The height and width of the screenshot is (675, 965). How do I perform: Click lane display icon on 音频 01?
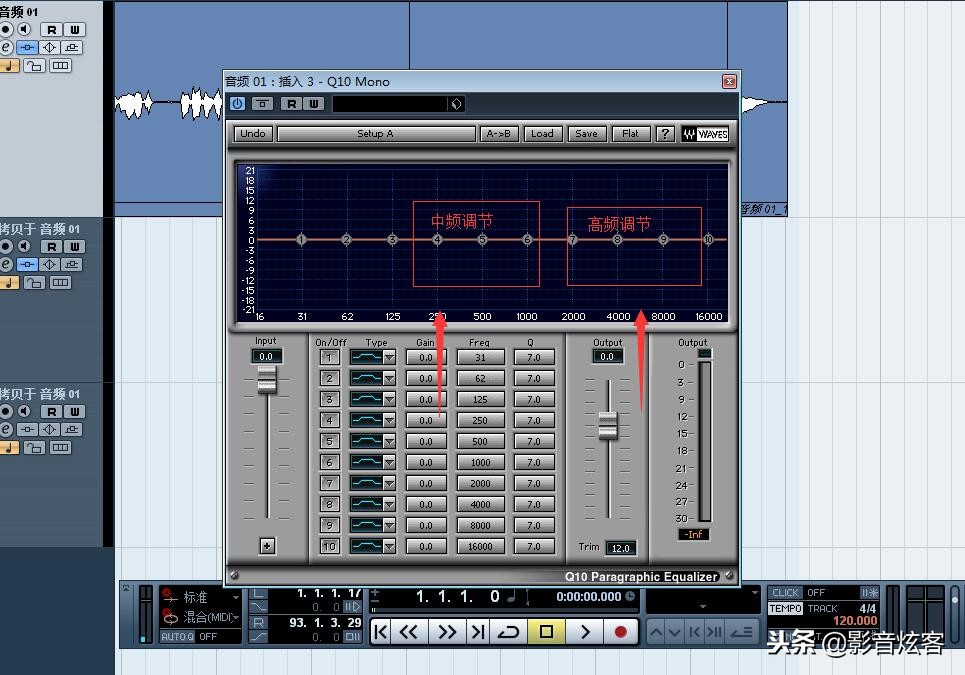coord(60,66)
